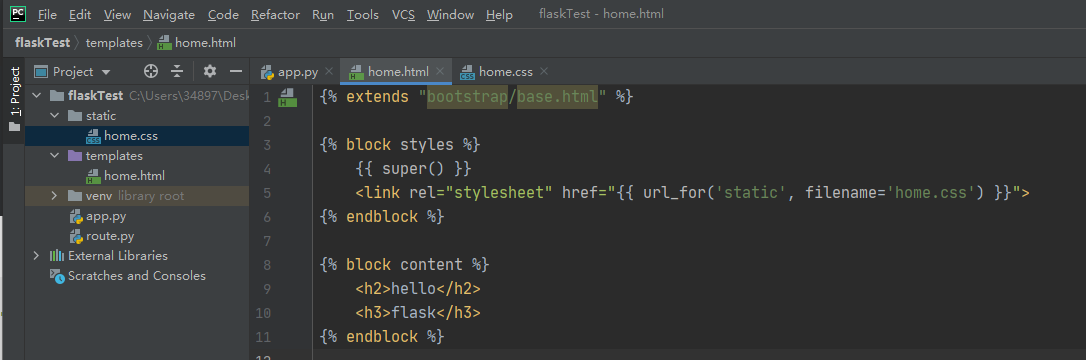Click line number 5 in the gutter

(267, 193)
